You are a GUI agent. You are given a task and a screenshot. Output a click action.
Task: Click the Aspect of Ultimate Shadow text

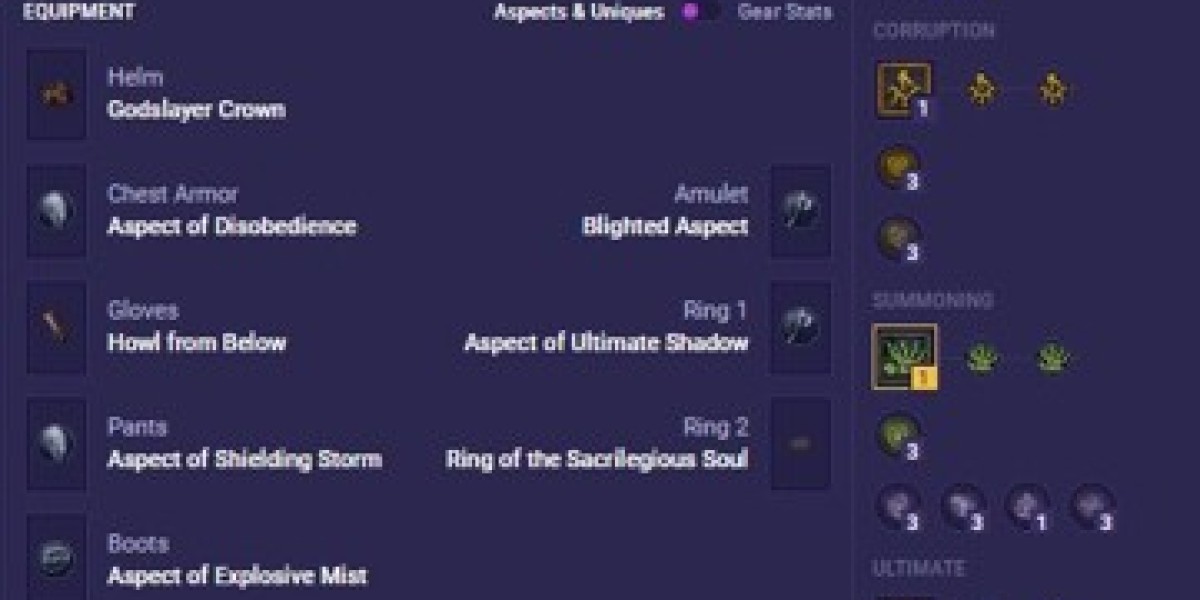click(x=606, y=343)
